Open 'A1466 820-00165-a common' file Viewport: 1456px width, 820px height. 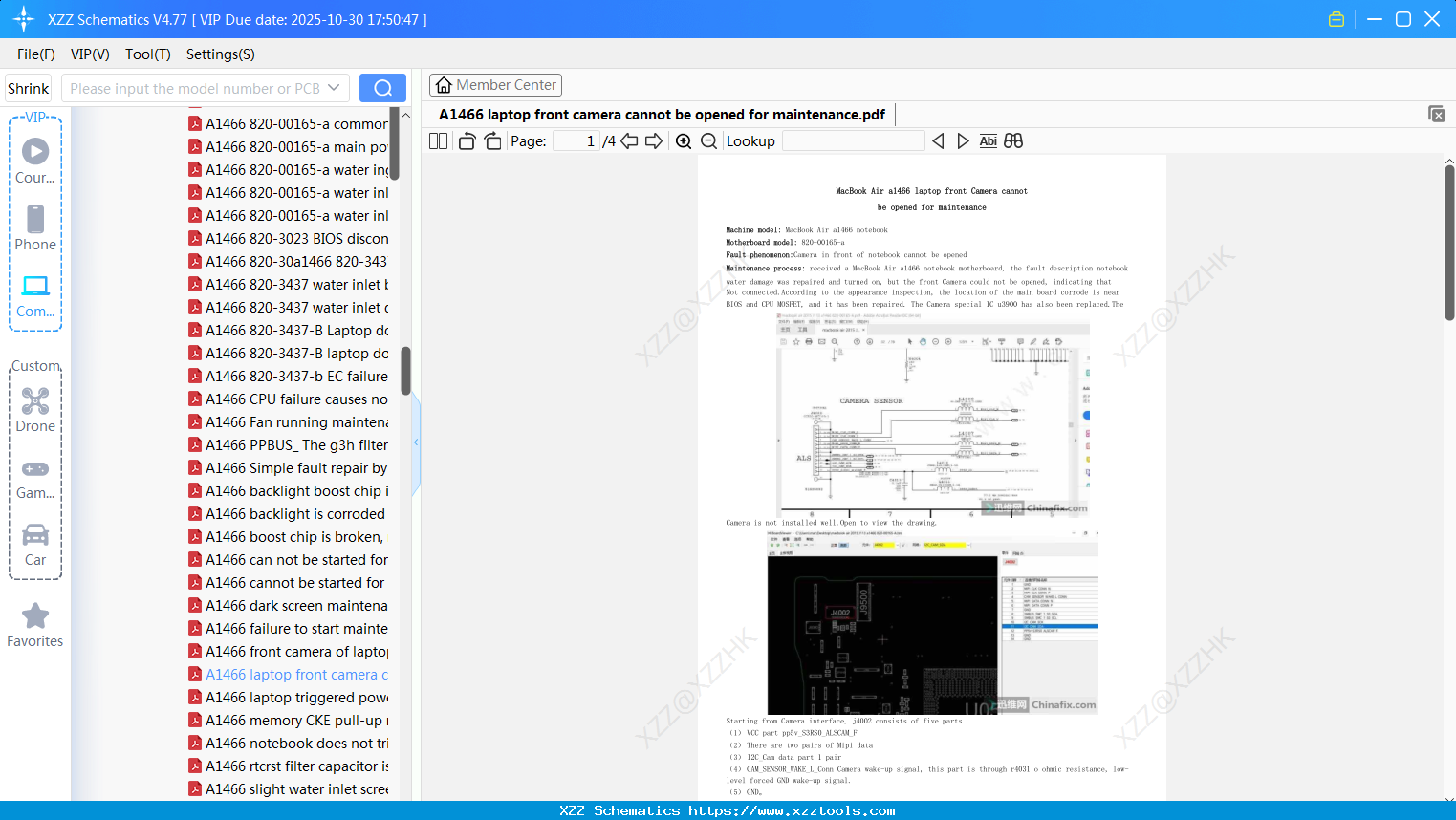tap(288, 124)
